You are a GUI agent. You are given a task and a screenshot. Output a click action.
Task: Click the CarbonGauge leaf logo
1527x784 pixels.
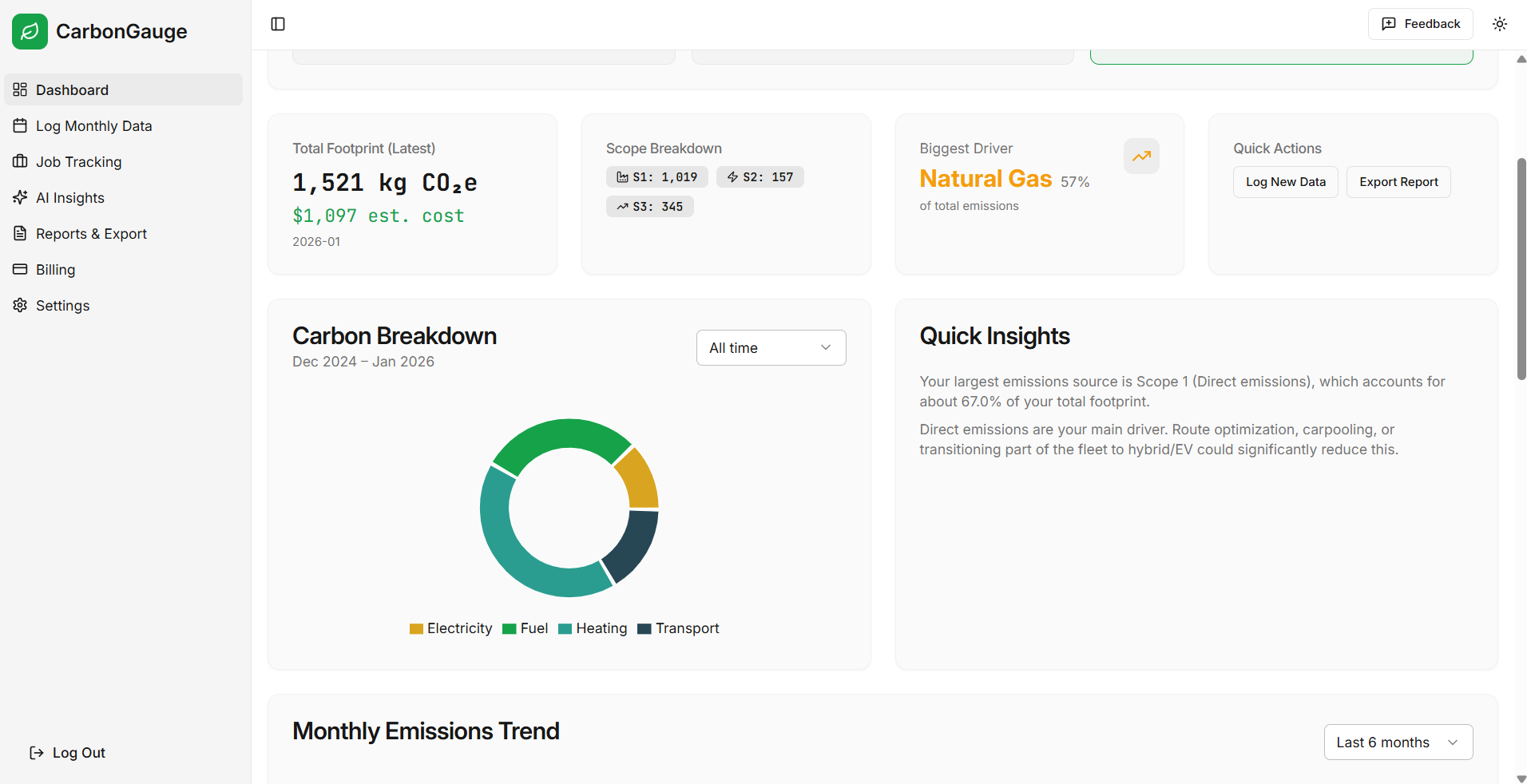(30, 31)
